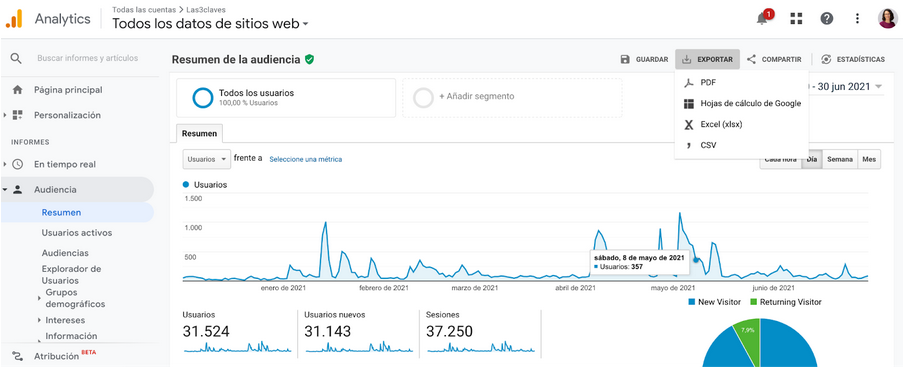903x367 pixels.
Task: Click the PDF file icon
Action: click(688, 83)
